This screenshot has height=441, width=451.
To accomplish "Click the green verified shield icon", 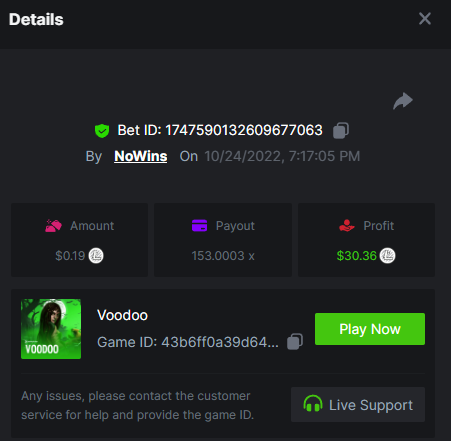I will click(102, 131).
